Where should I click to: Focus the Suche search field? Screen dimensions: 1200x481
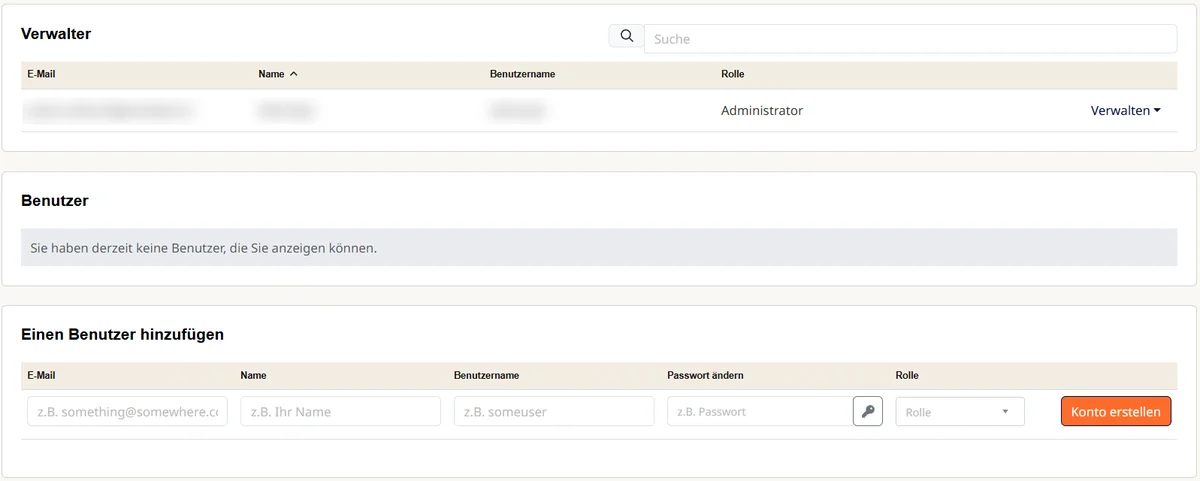[911, 39]
